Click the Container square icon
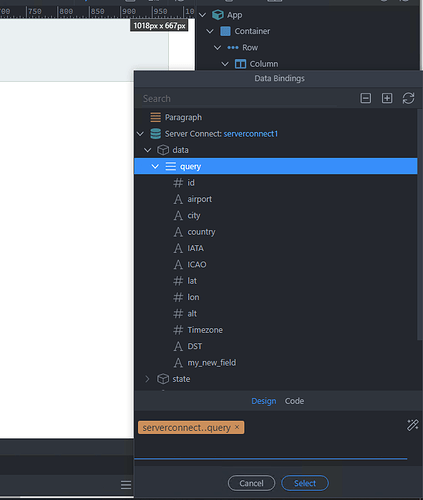The height and width of the screenshot is (500, 423). pos(225,31)
